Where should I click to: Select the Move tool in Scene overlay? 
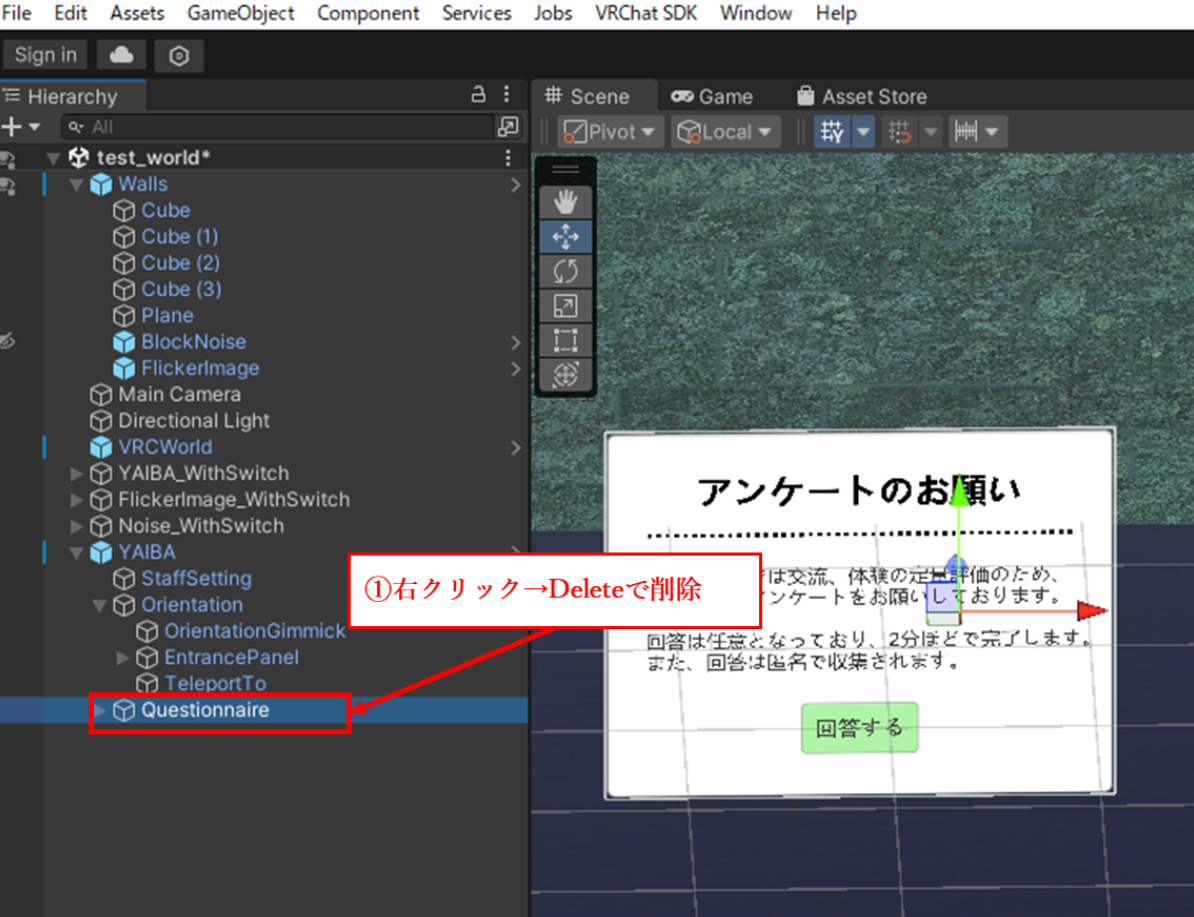(x=565, y=237)
